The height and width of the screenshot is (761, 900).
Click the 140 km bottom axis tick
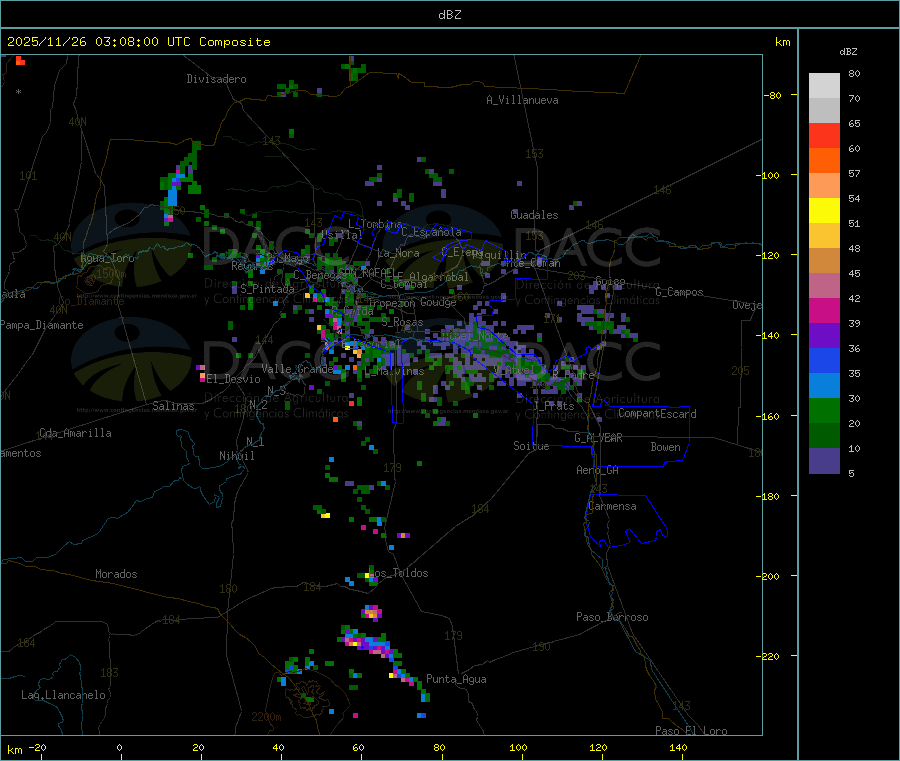tap(678, 747)
